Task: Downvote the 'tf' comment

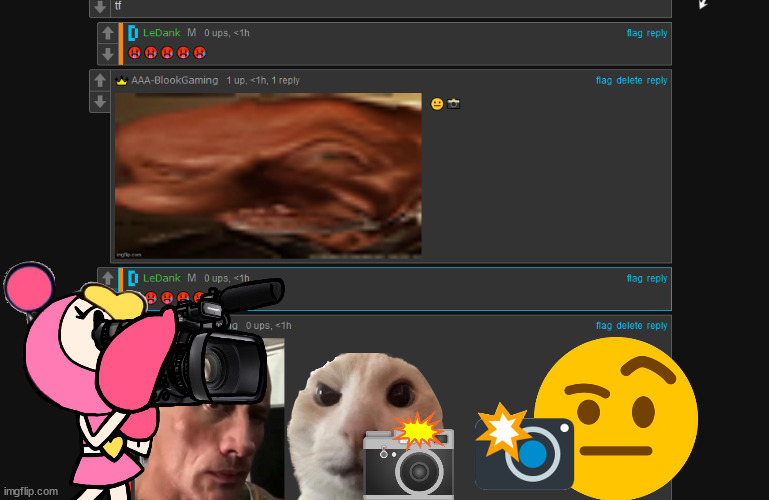Action: click(100, 7)
